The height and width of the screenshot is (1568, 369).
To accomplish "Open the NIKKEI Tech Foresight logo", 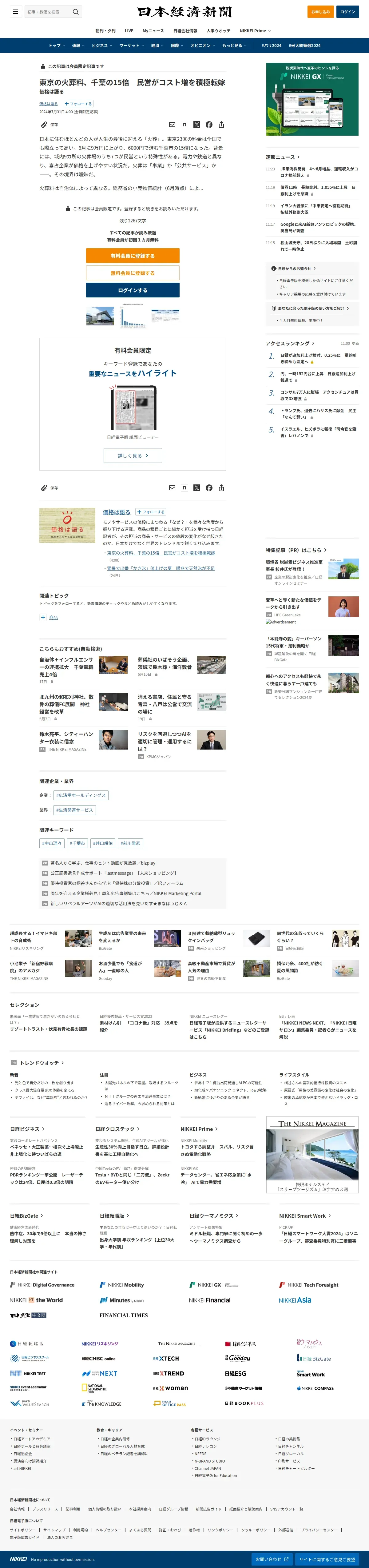I will tap(309, 1284).
